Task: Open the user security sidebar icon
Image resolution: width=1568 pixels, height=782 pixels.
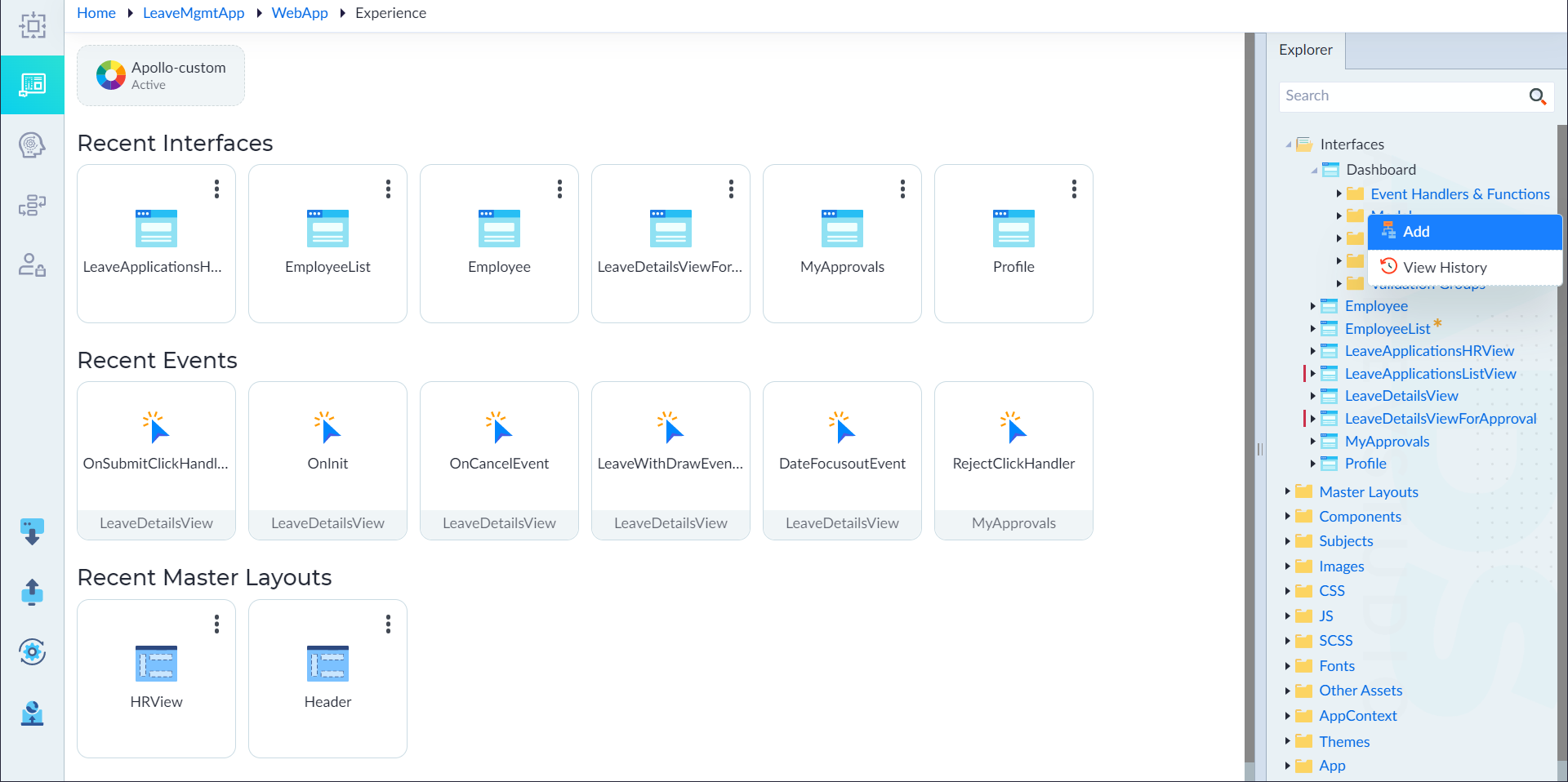Action: point(32,264)
